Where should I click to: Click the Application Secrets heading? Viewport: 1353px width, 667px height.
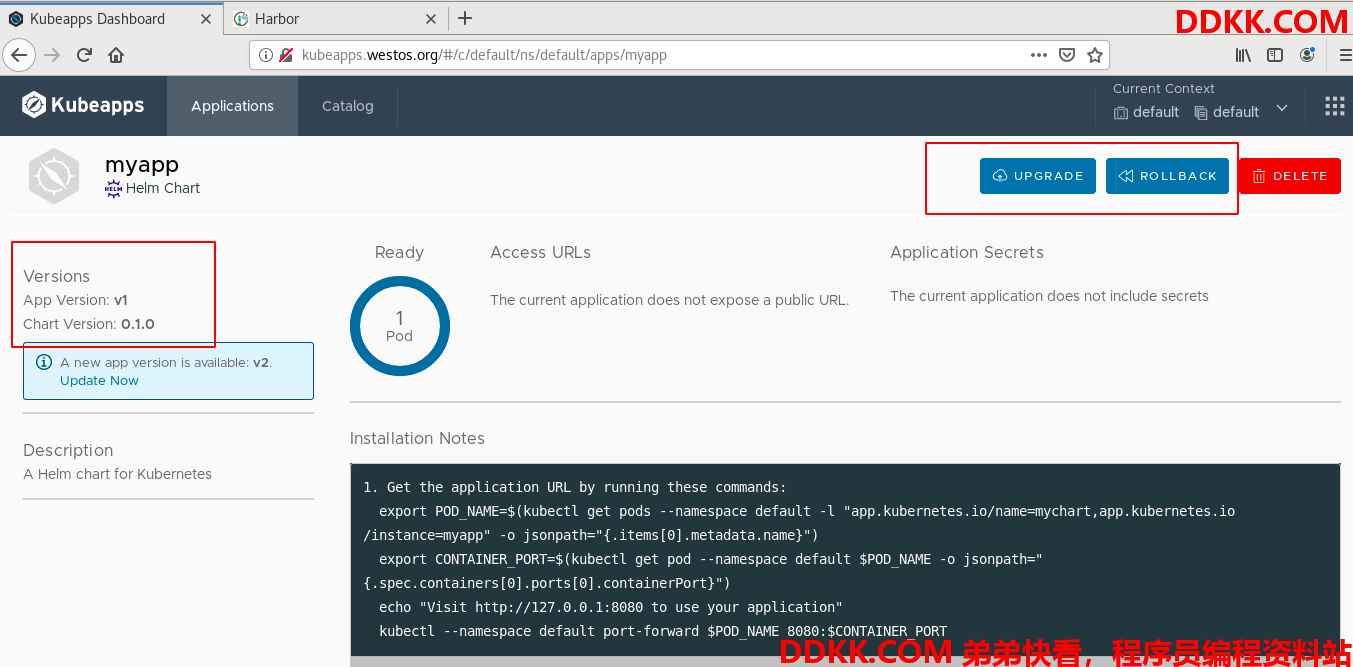pyautogui.click(x=967, y=252)
